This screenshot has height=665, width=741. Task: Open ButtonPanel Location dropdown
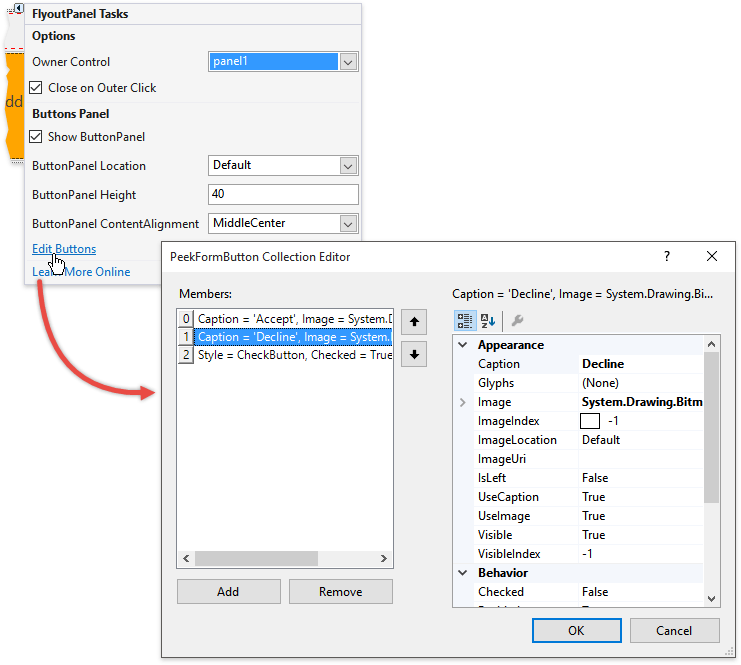[x=348, y=166]
